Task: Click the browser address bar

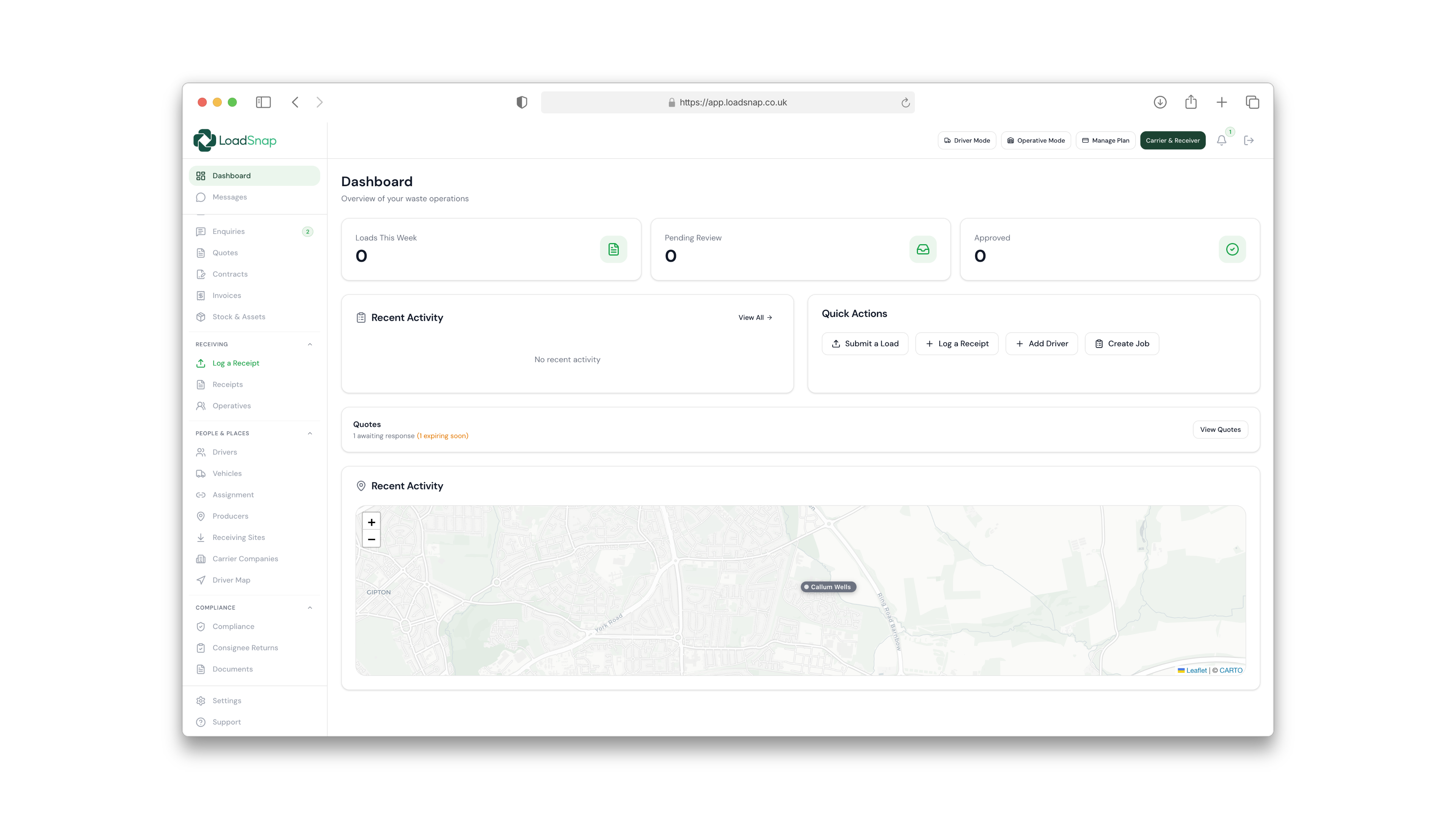Action: pyautogui.click(x=728, y=102)
